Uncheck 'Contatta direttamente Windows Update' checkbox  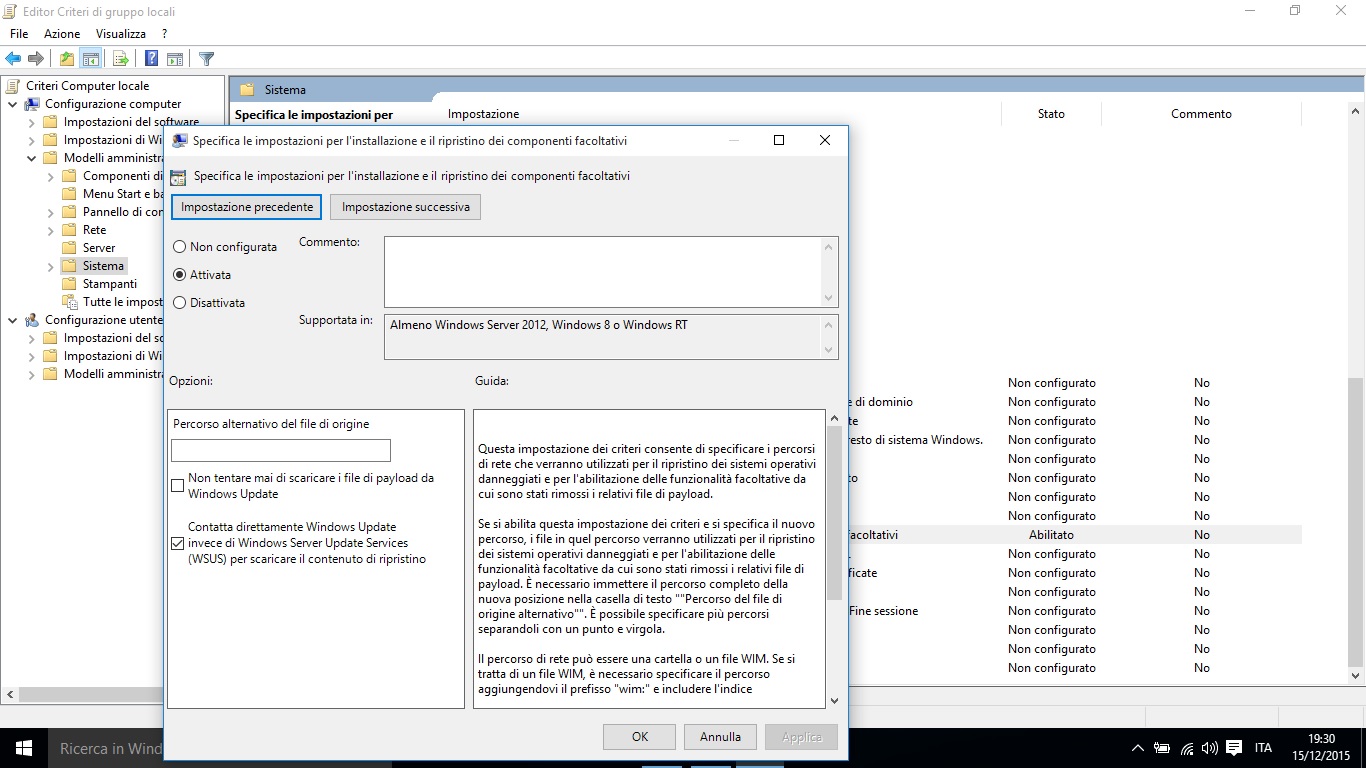pyautogui.click(x=178, y=544)
